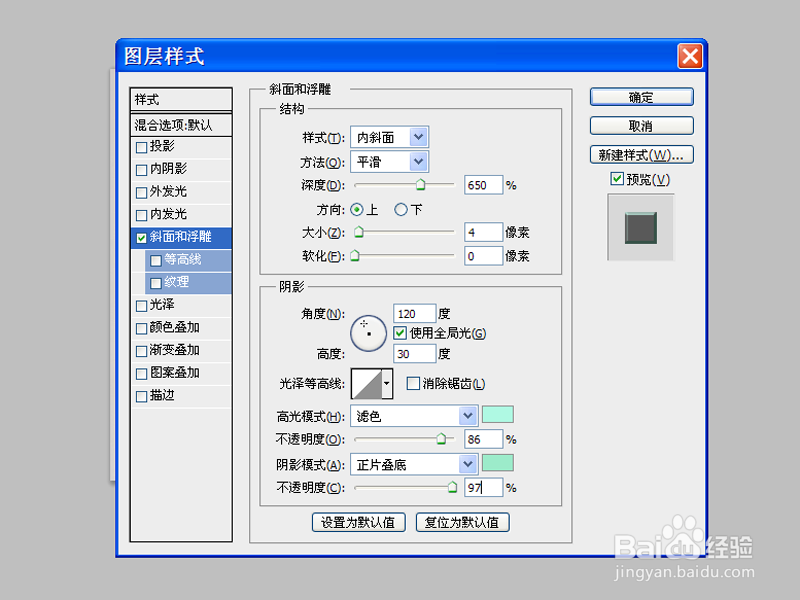
Task: Enable the 颜色叠加 color overlay checkbox
Action: tap(141, 329)
